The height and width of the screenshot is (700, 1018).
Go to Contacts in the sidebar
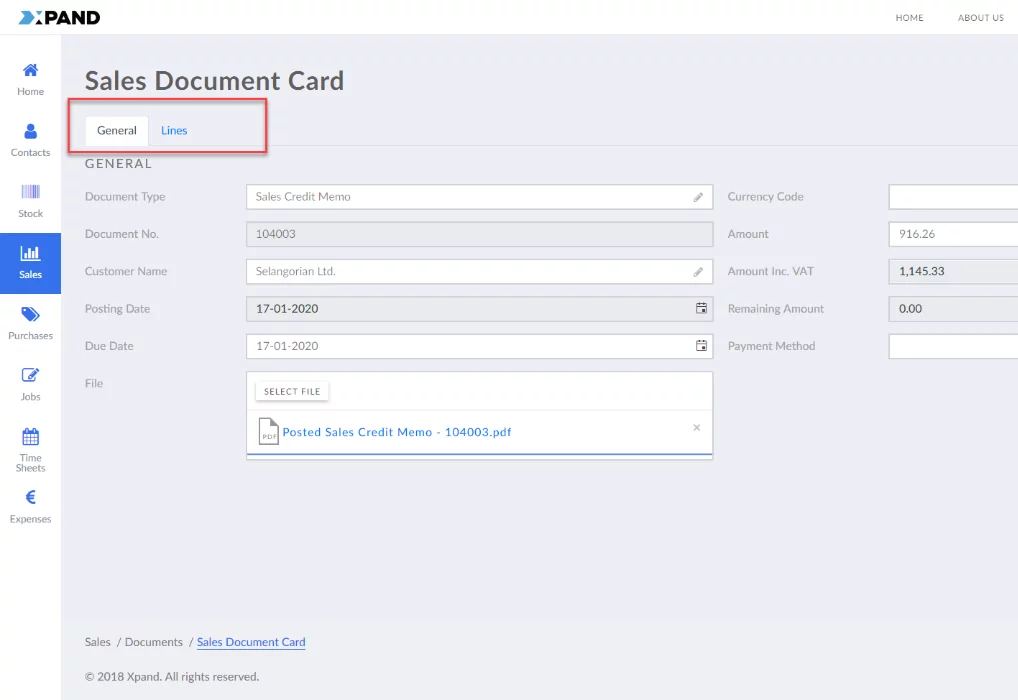[x=30, y=132]
